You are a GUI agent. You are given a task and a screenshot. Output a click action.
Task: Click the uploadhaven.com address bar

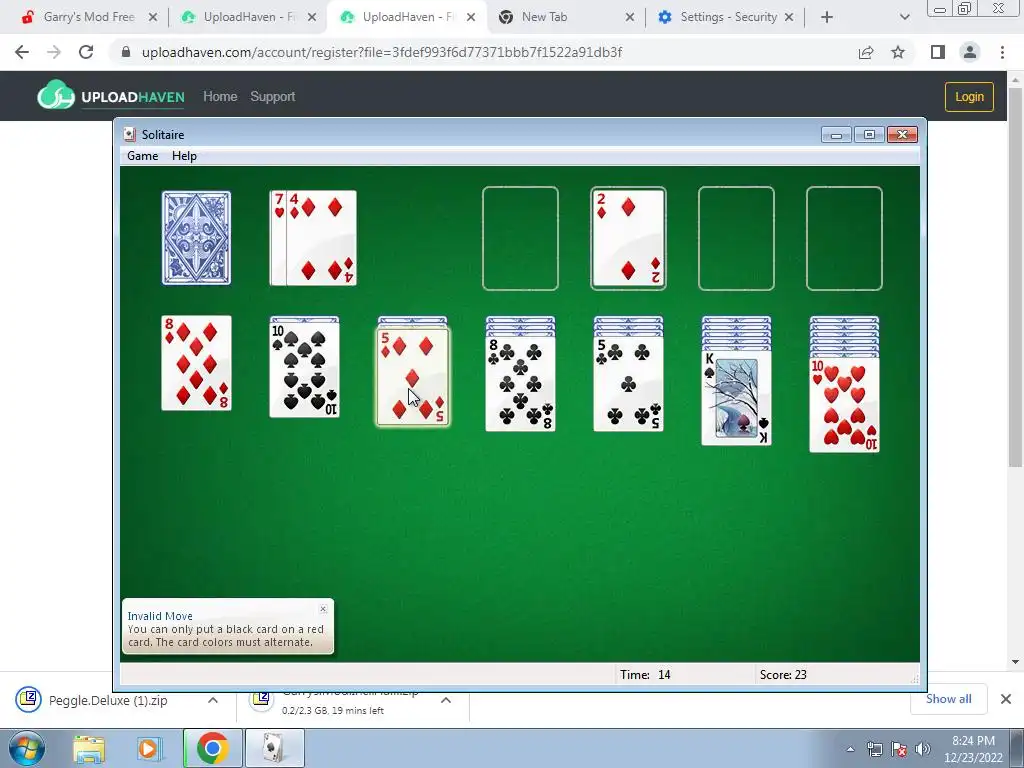coord(381,52)
